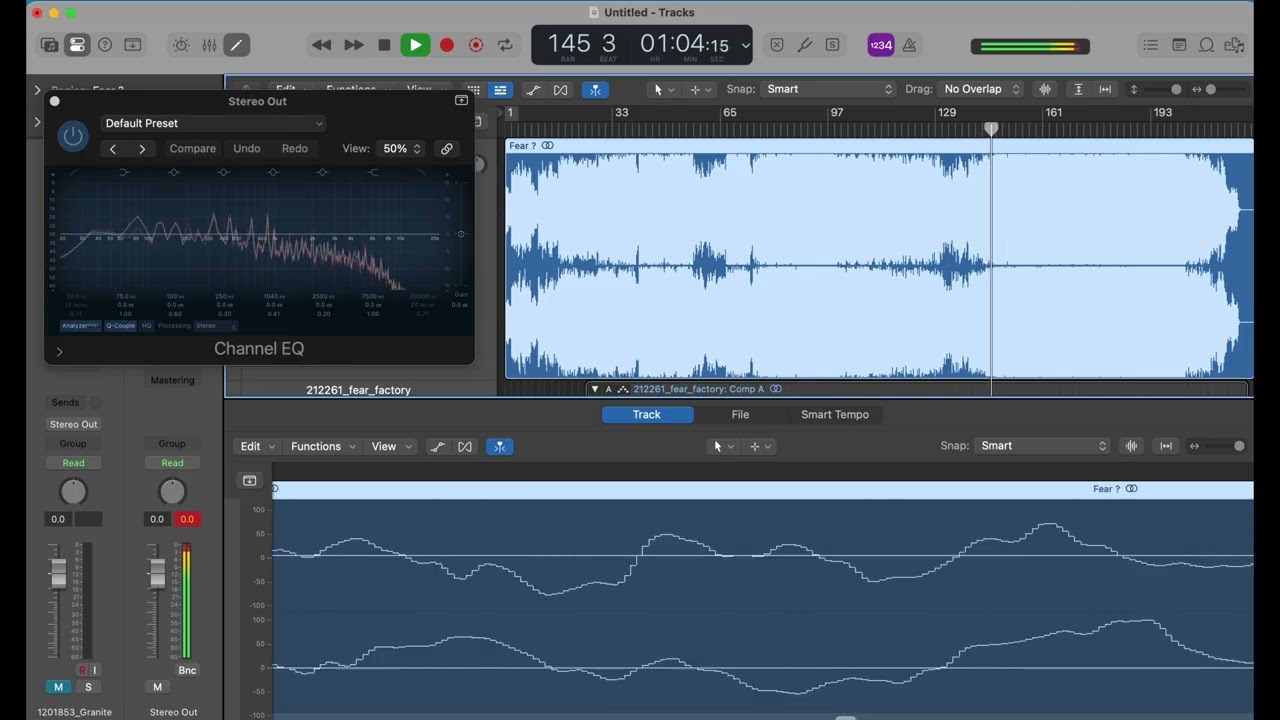Screen dimensions: 1280x720
Task: Open the Default Preset dropdown
Action: coord(214,123)
